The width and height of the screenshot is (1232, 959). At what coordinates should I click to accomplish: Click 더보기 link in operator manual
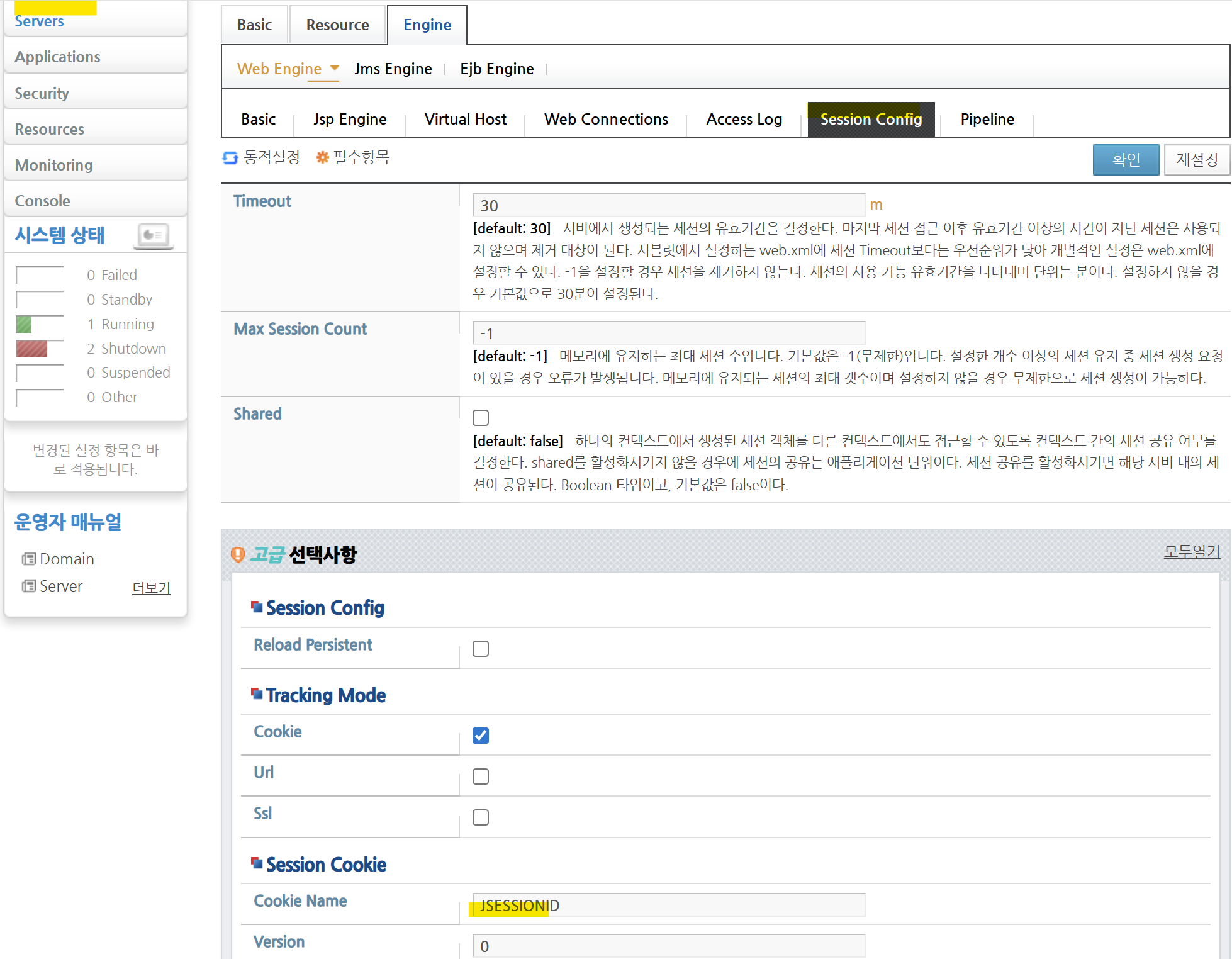pyautogui.click(x=151, y=588)
